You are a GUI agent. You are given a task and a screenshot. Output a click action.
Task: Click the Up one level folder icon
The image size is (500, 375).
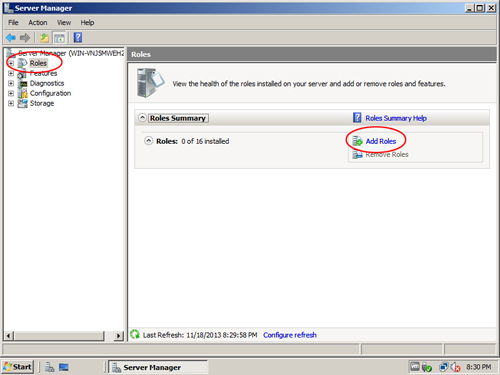tap(44, 38)
